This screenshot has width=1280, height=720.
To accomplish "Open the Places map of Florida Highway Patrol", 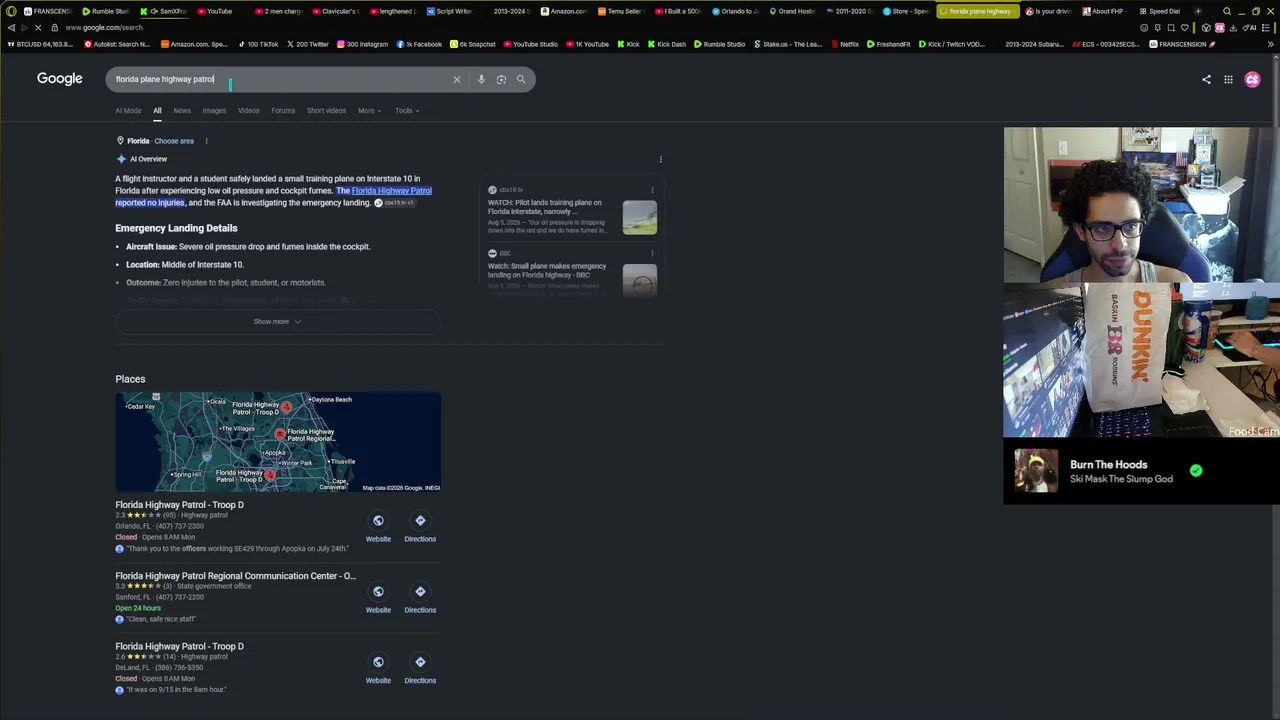I will (x=278, y=442).
